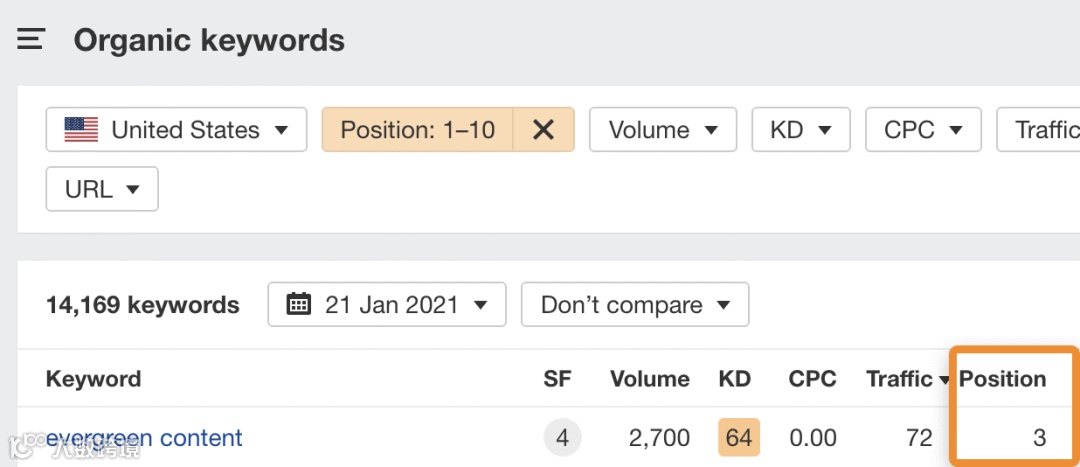1080x467 pixels.
Task: Open the evergreen content keyword link
Action: tap(145, 438)
